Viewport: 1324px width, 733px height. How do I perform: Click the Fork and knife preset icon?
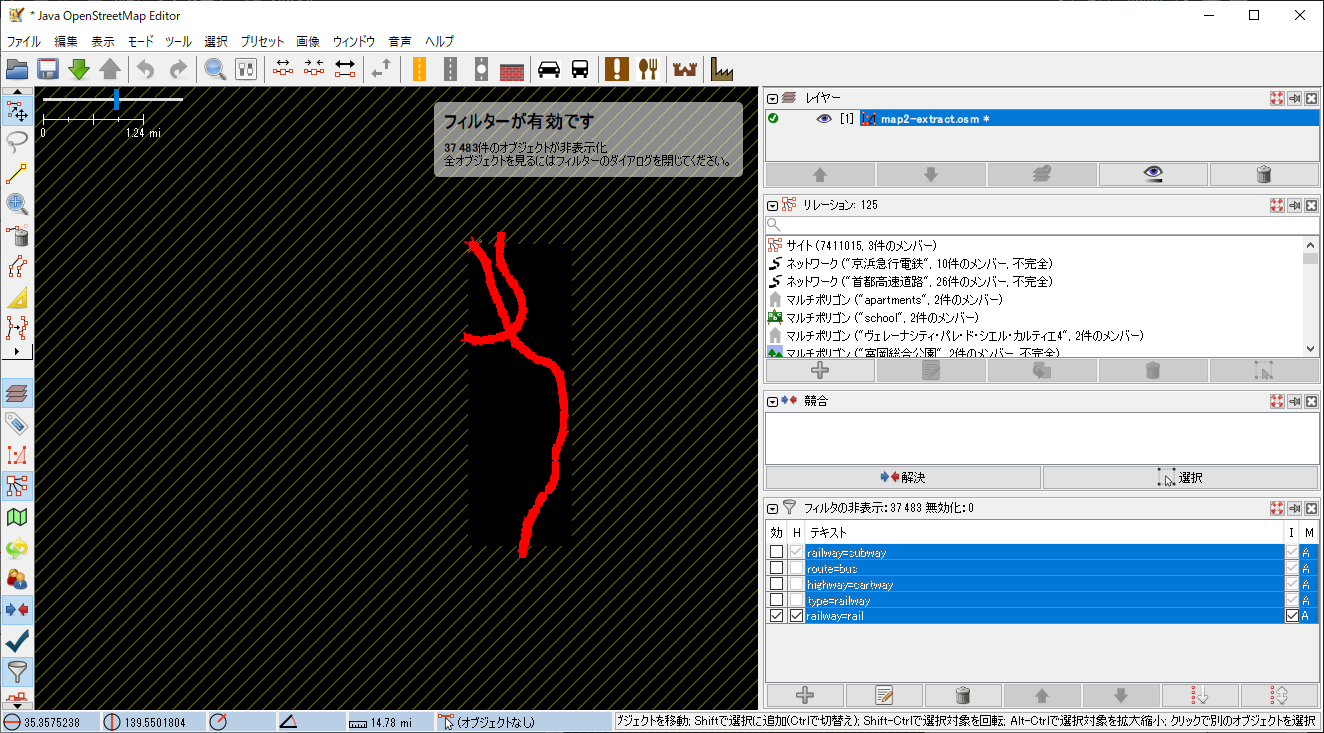click(649, 69)
